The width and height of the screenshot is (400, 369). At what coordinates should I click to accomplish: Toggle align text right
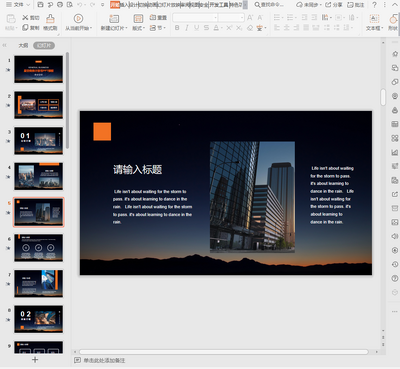coord(296,28)
